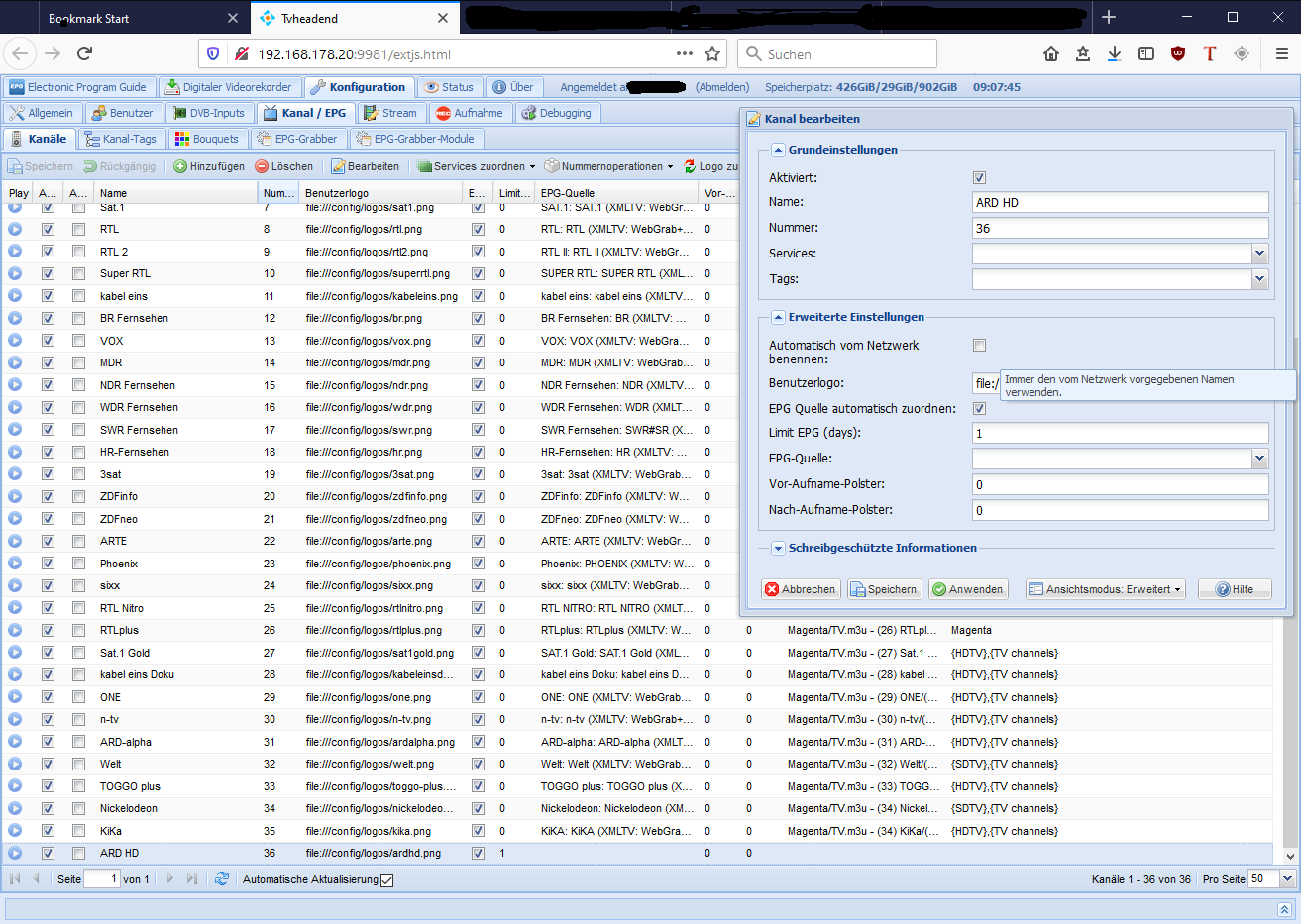
Task: Click Speichern button in dialog
Action: coord(884,589)
